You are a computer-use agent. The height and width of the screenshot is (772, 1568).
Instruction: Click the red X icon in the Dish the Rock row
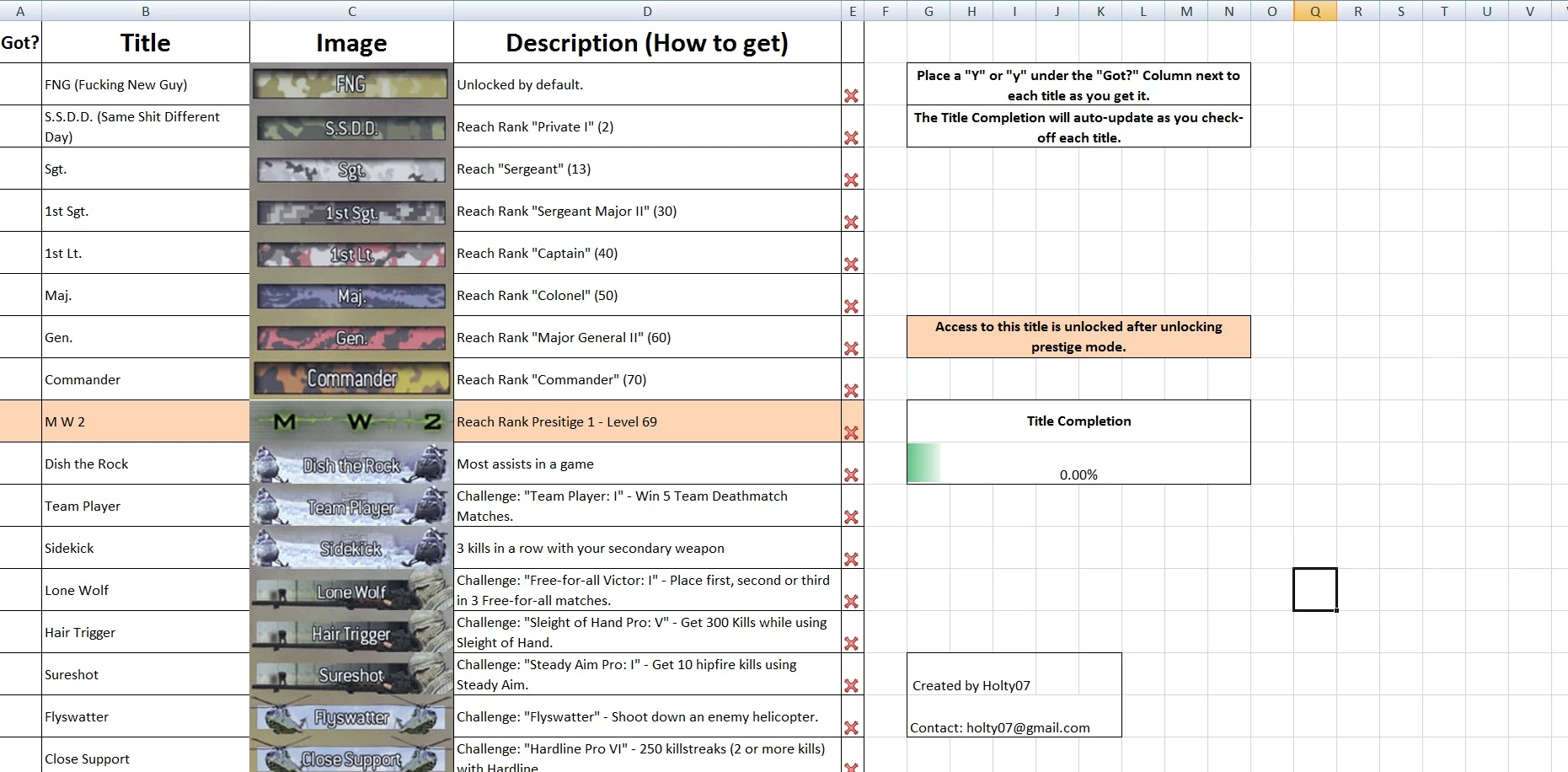click(x=851, y=475)
